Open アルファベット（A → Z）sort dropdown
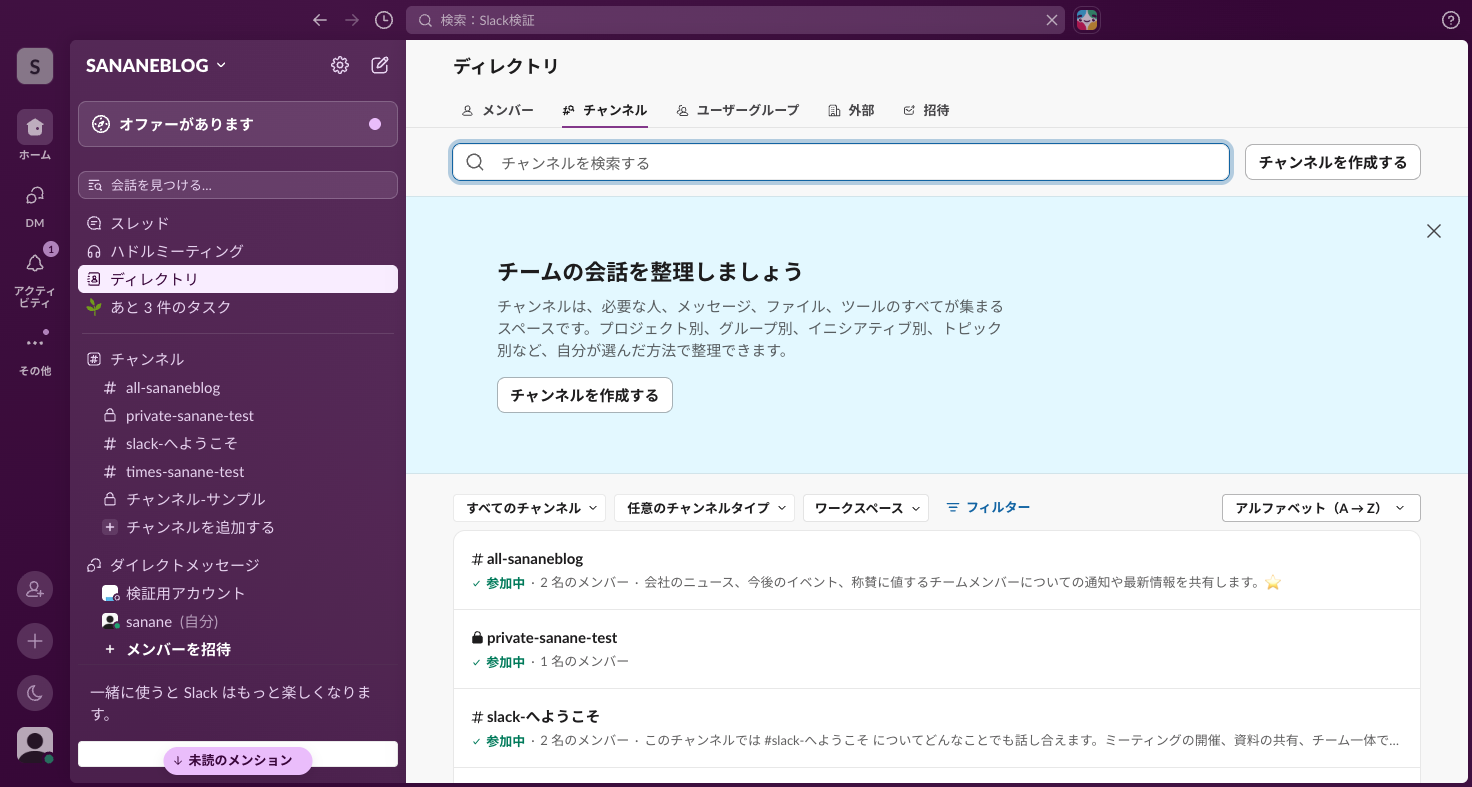1472x787 pixels. pos(1321,508)
